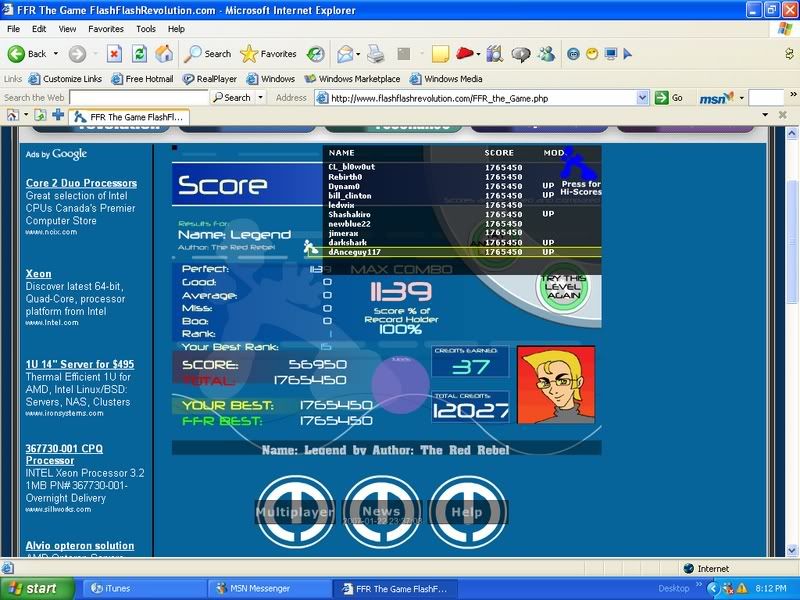Open the Favorites menu
The height and width of the screenshot is (600, 800).
105,29
